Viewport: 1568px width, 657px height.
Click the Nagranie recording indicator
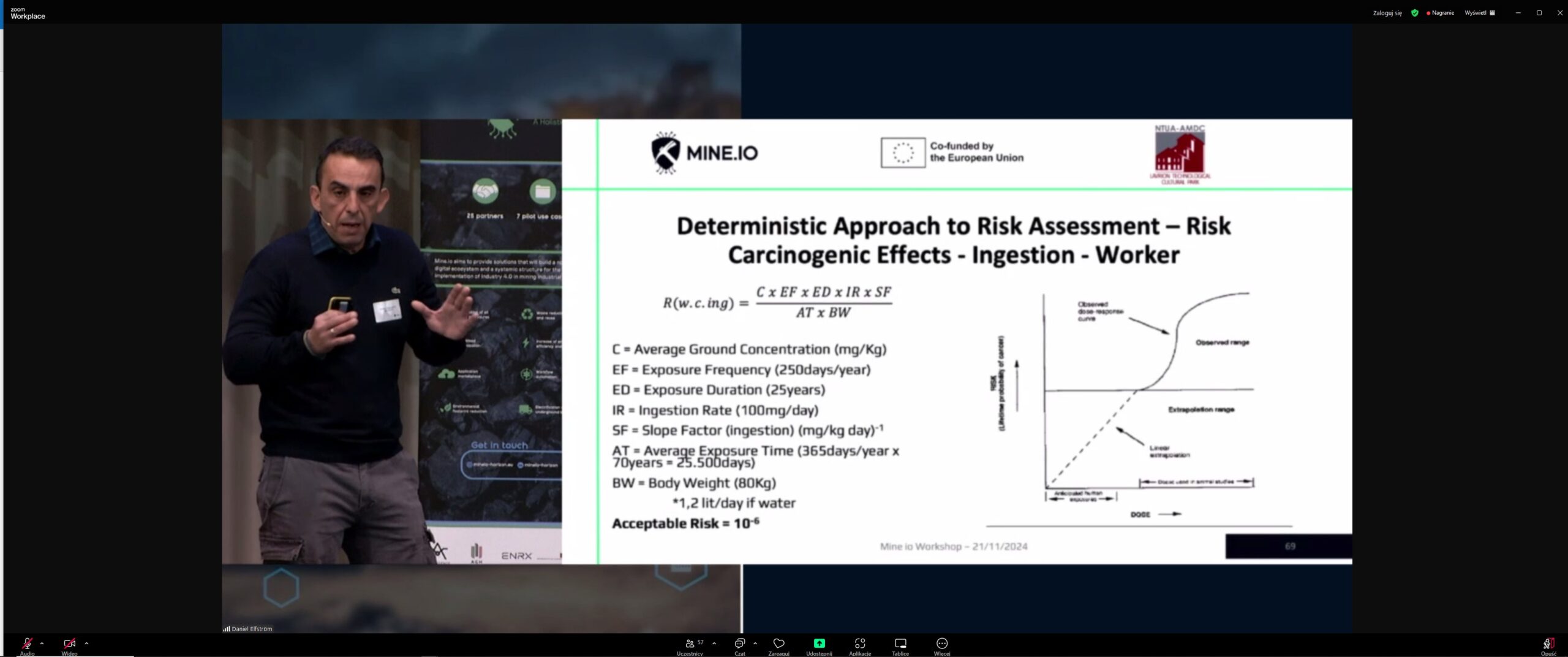click(x=1440, y=13)
